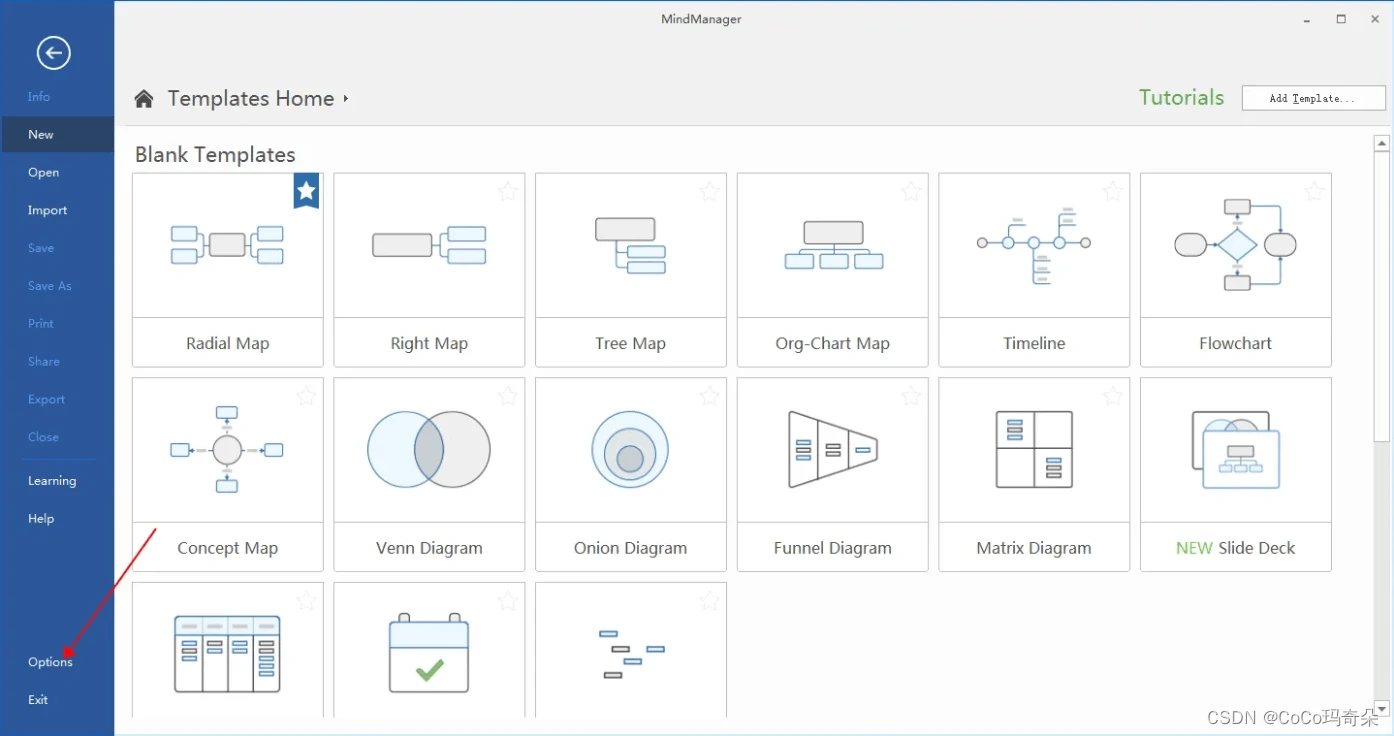Unfavorite the Radial Map star bookmark

coord(306,190)
